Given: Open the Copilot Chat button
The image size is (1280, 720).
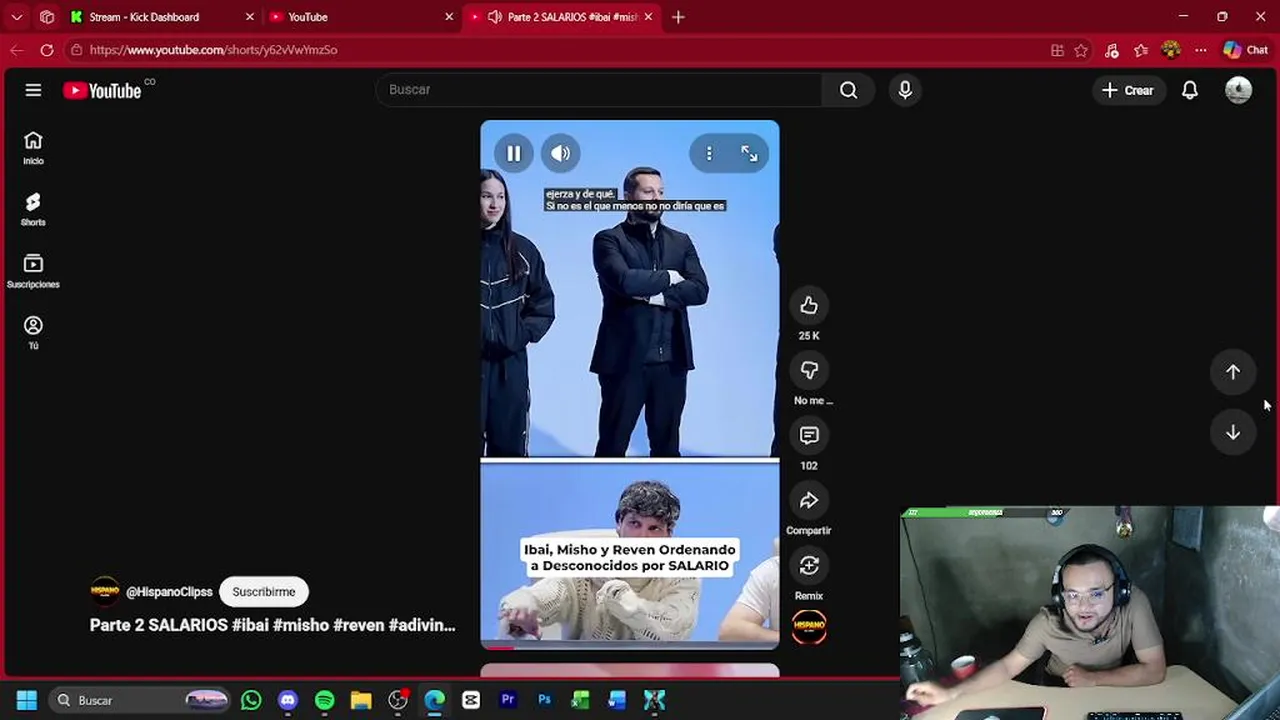Looking at the screenshot, I should click(1245, 50).
